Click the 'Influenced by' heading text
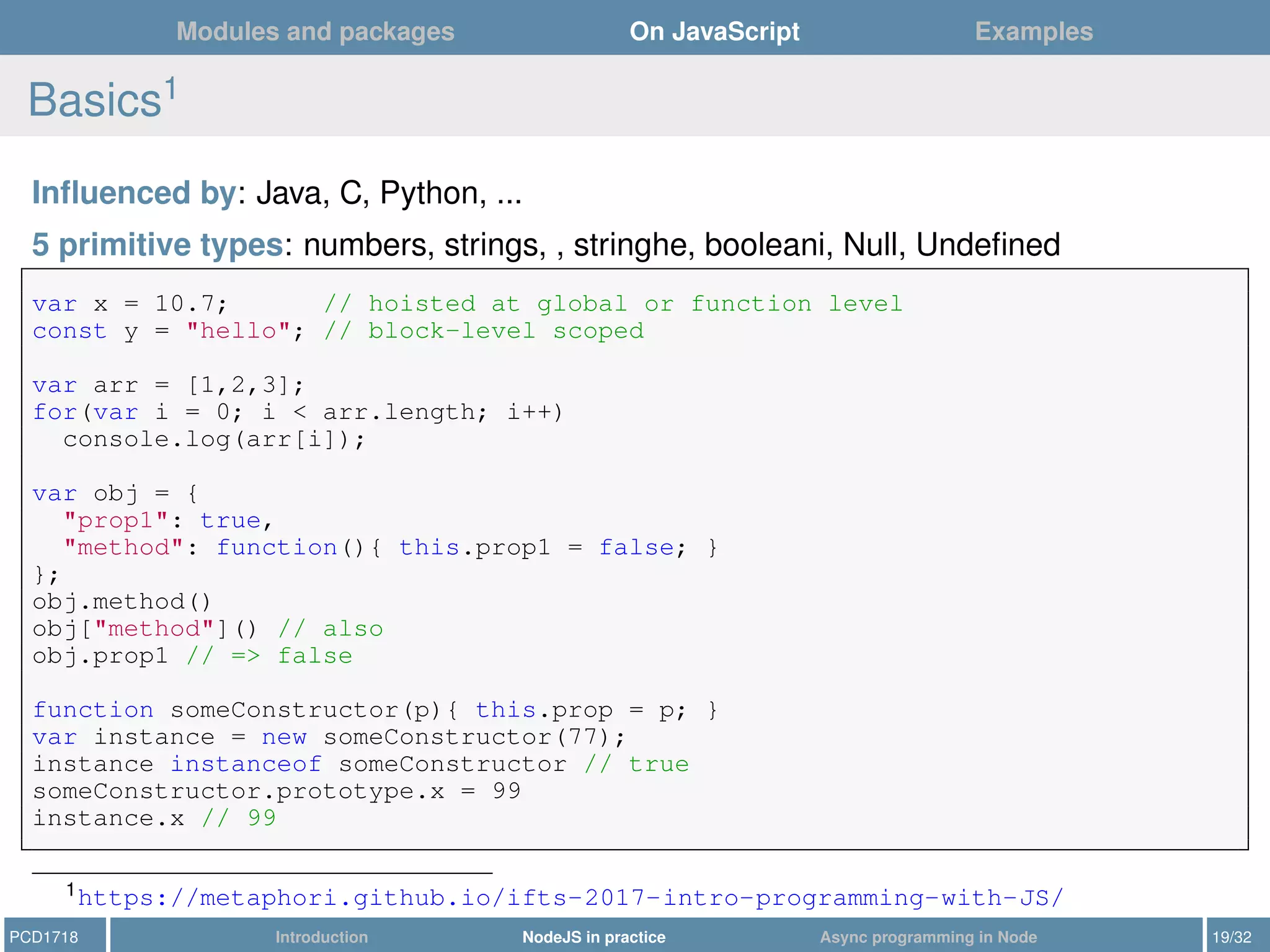The image size is (1270, 952). (134, 193)
